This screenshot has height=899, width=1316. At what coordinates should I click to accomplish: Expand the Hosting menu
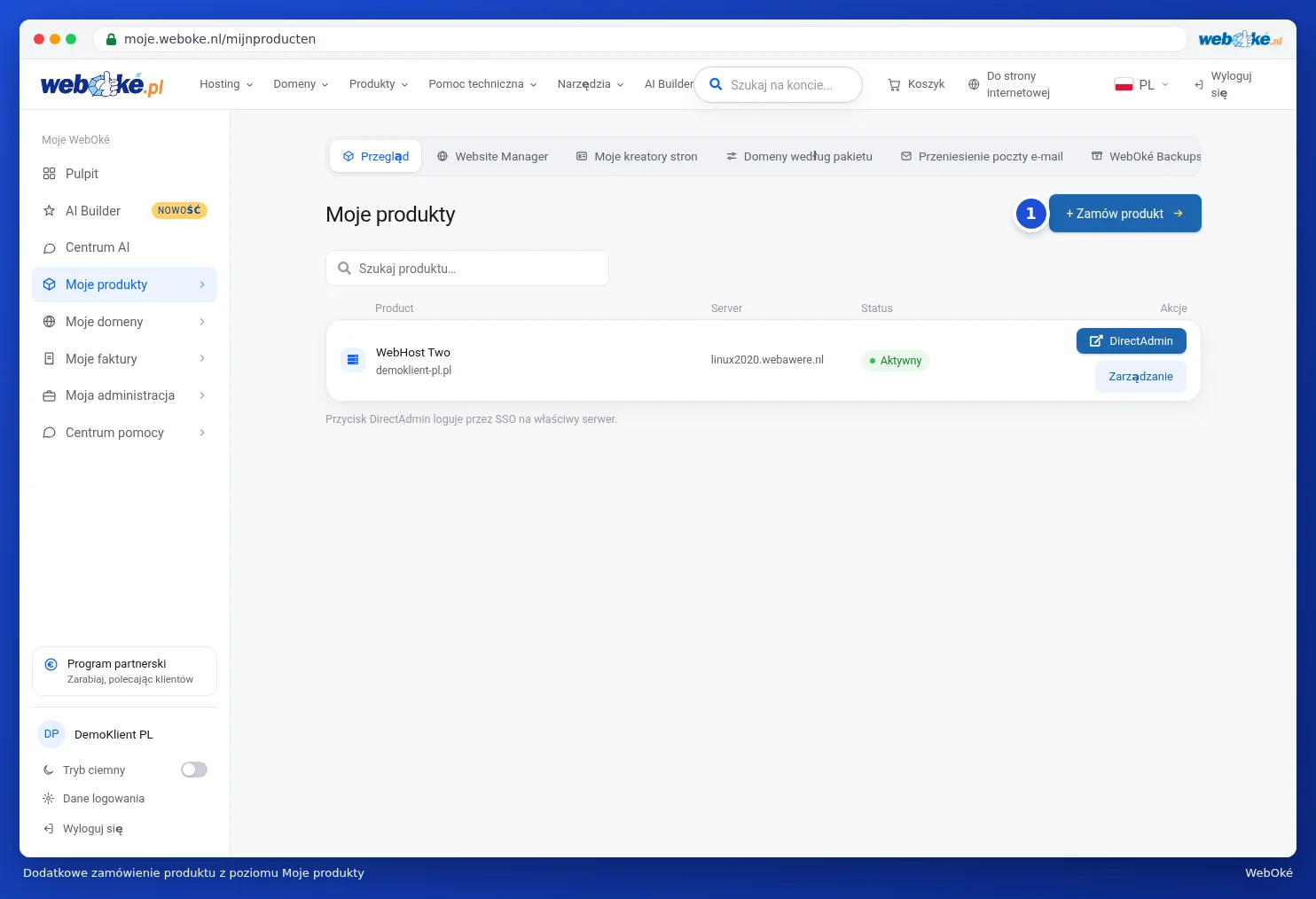(226, 84)
